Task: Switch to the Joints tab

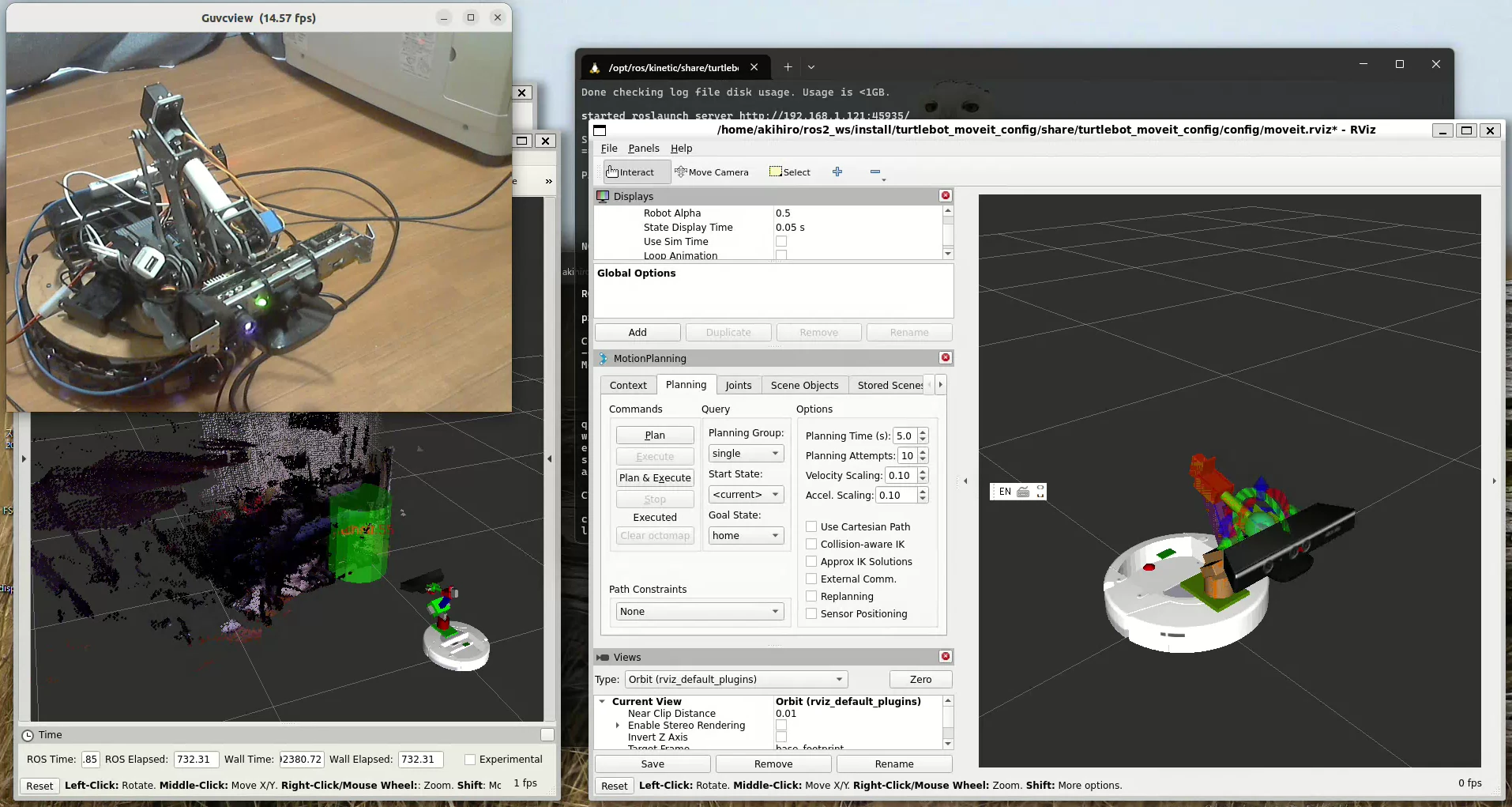Action: [739, 386]
